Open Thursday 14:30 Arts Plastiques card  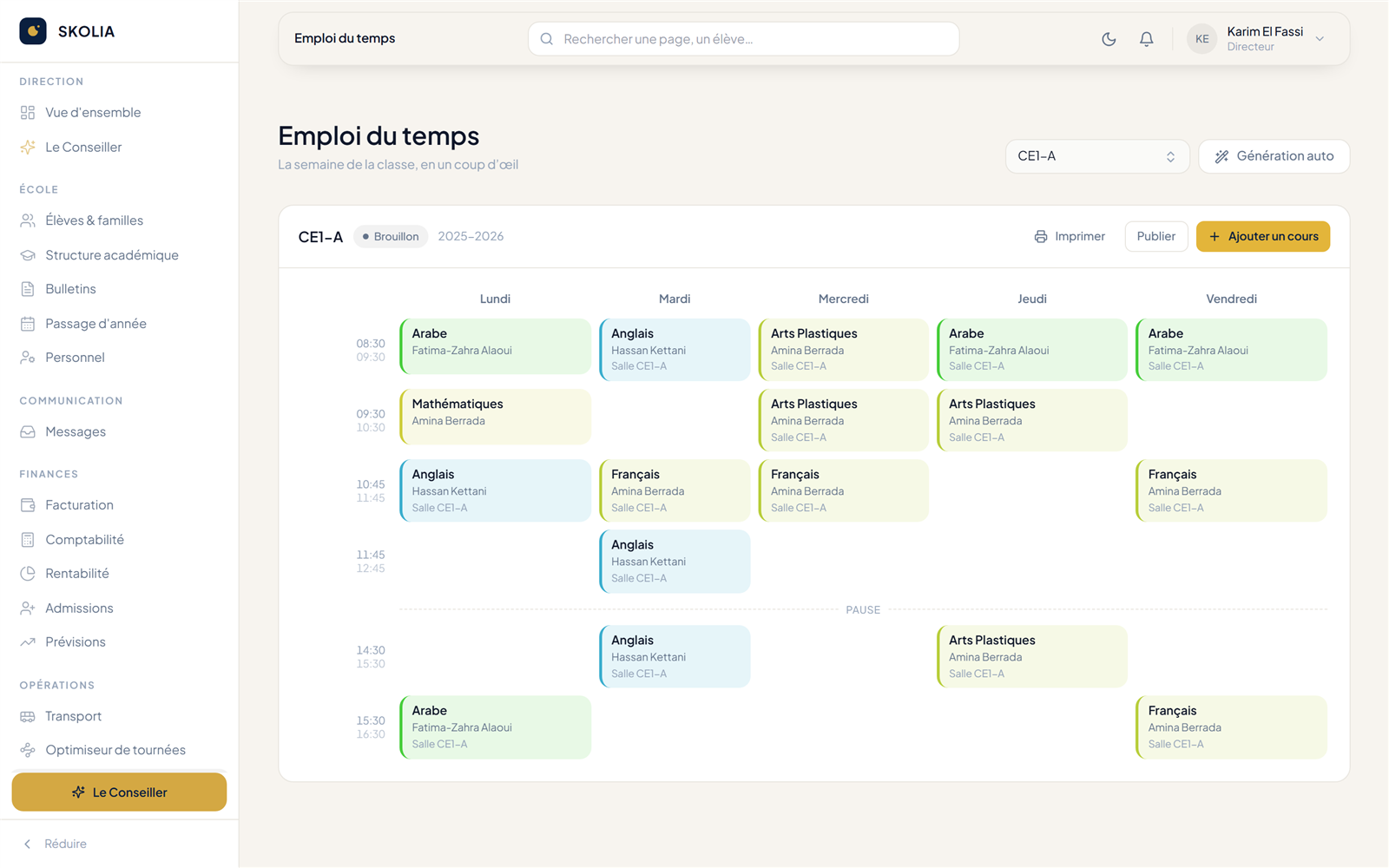(1032, 657)
